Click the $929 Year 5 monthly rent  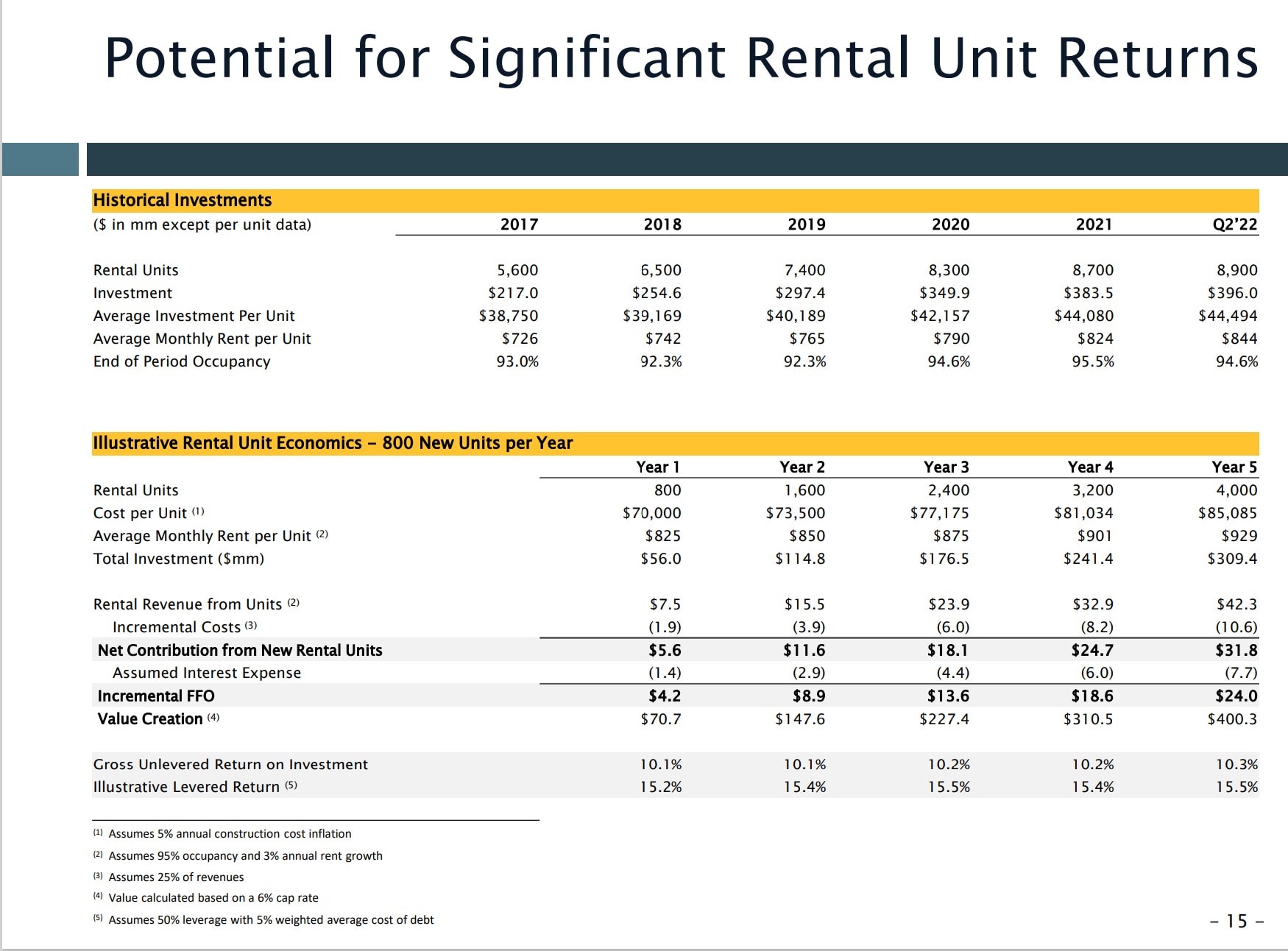pos(1239,536)
